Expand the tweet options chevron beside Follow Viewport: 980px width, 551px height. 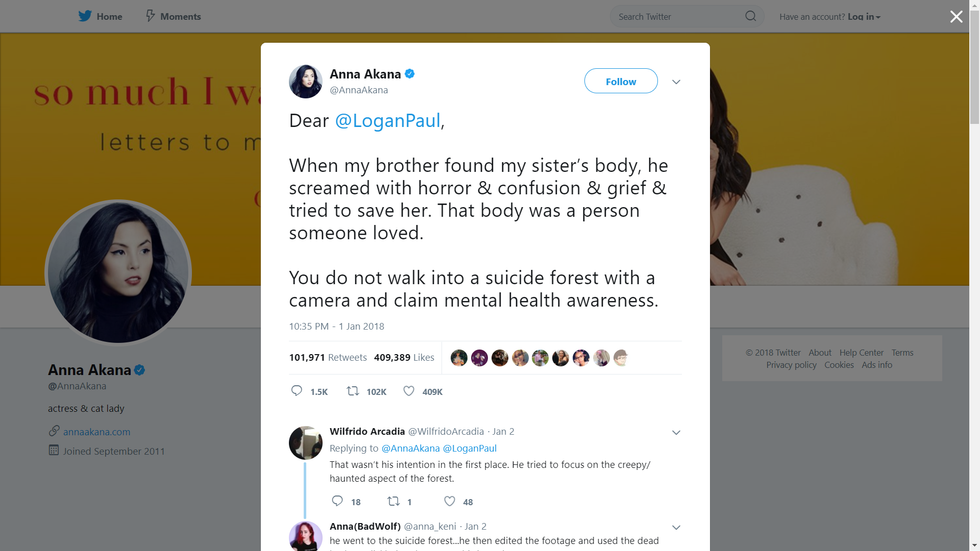pos(676,82)
